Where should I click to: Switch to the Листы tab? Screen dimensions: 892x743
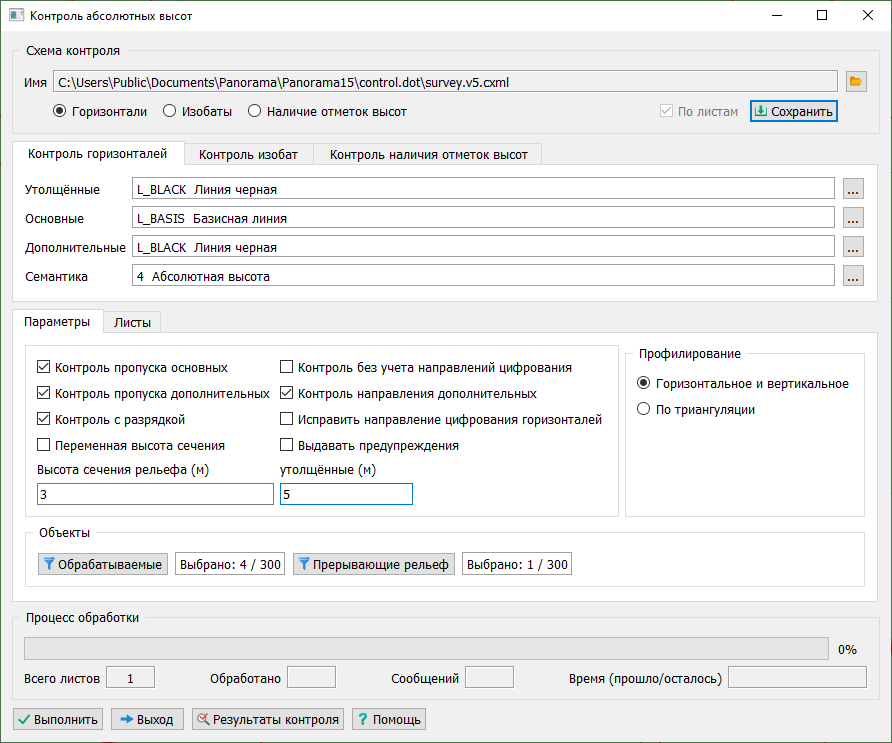[x=133, y=322]
